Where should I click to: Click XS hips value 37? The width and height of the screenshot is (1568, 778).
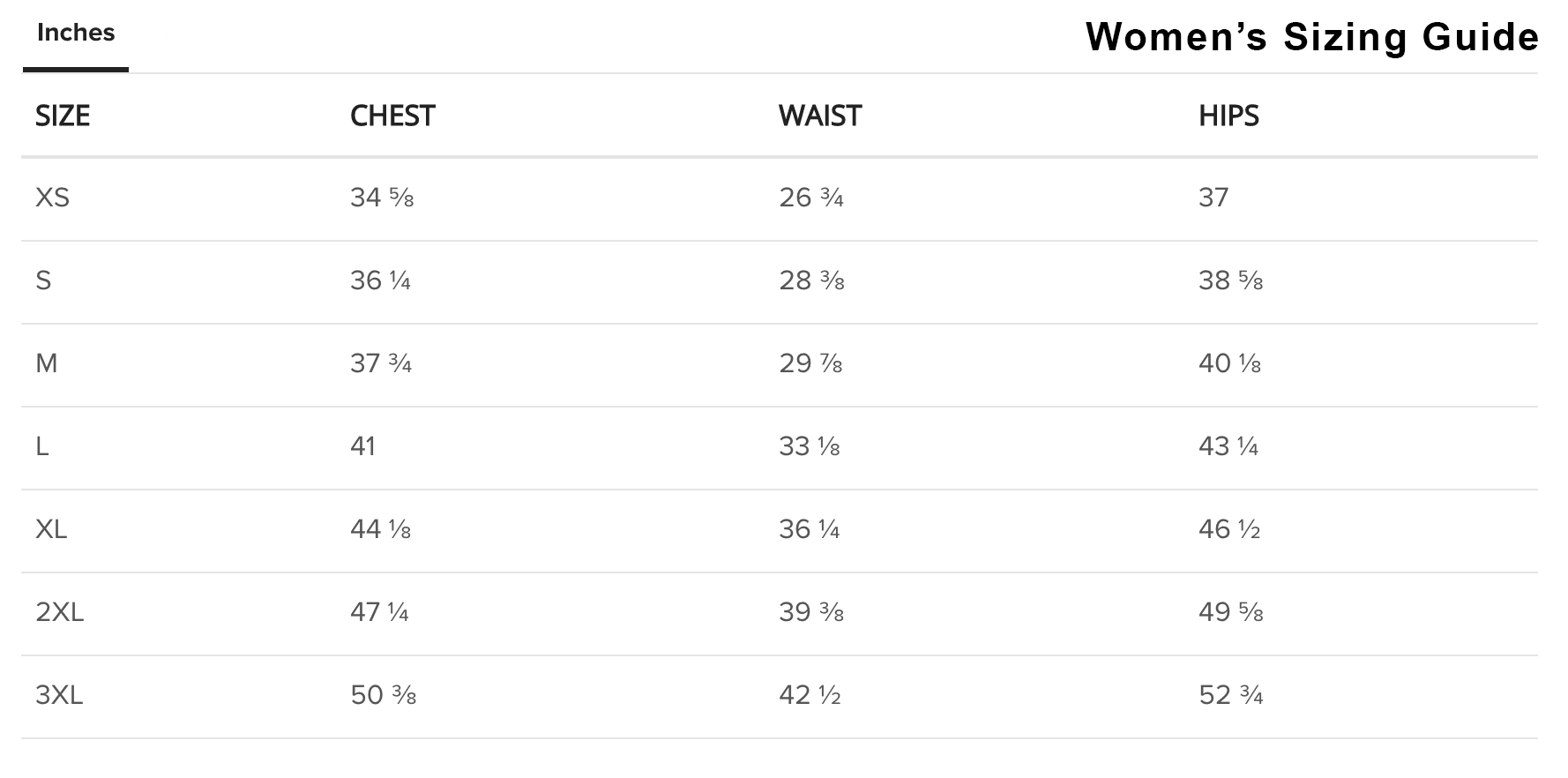coord(1213,198)
